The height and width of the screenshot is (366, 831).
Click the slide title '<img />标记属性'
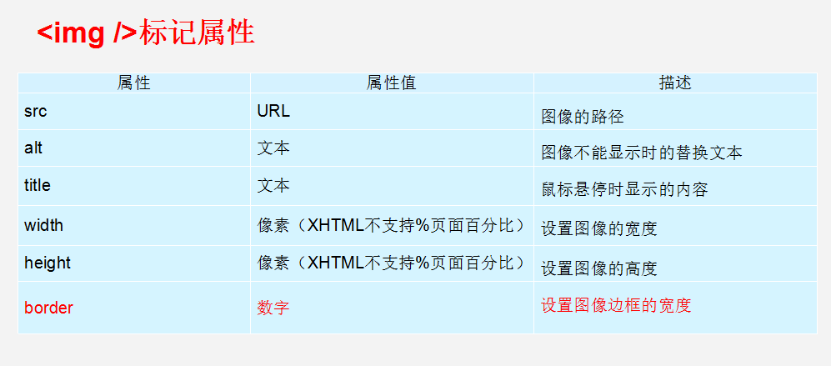point(146,33)
